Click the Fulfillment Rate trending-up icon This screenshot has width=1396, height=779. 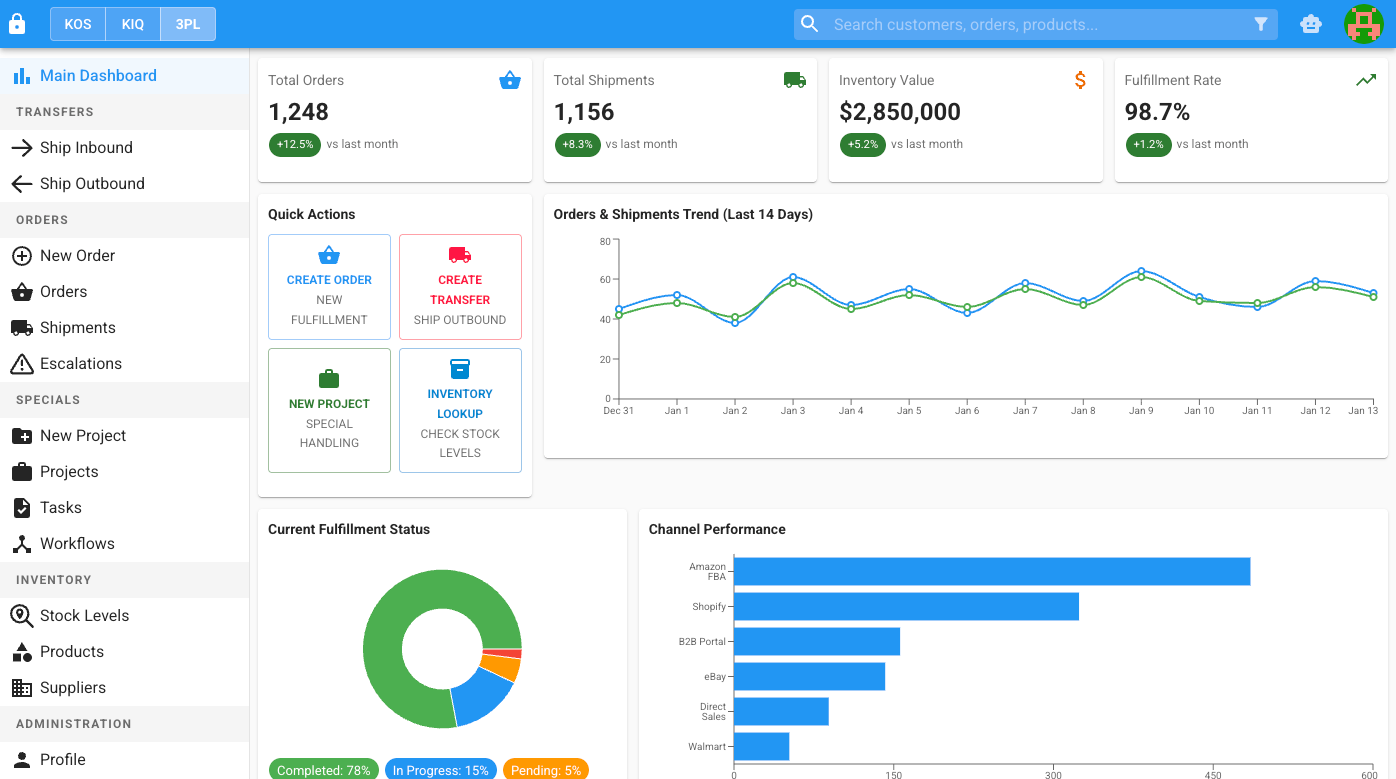pyautogui.click(x=1366, y=80)
